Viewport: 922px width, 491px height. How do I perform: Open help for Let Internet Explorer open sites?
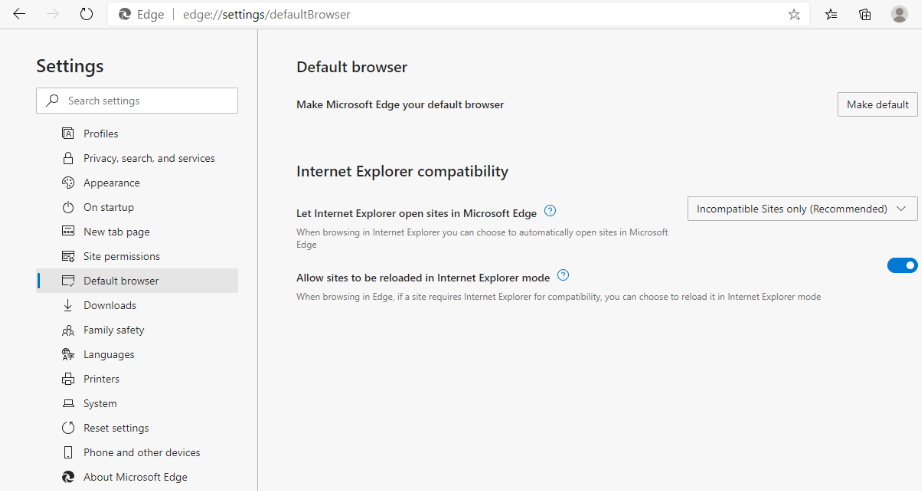550,211
